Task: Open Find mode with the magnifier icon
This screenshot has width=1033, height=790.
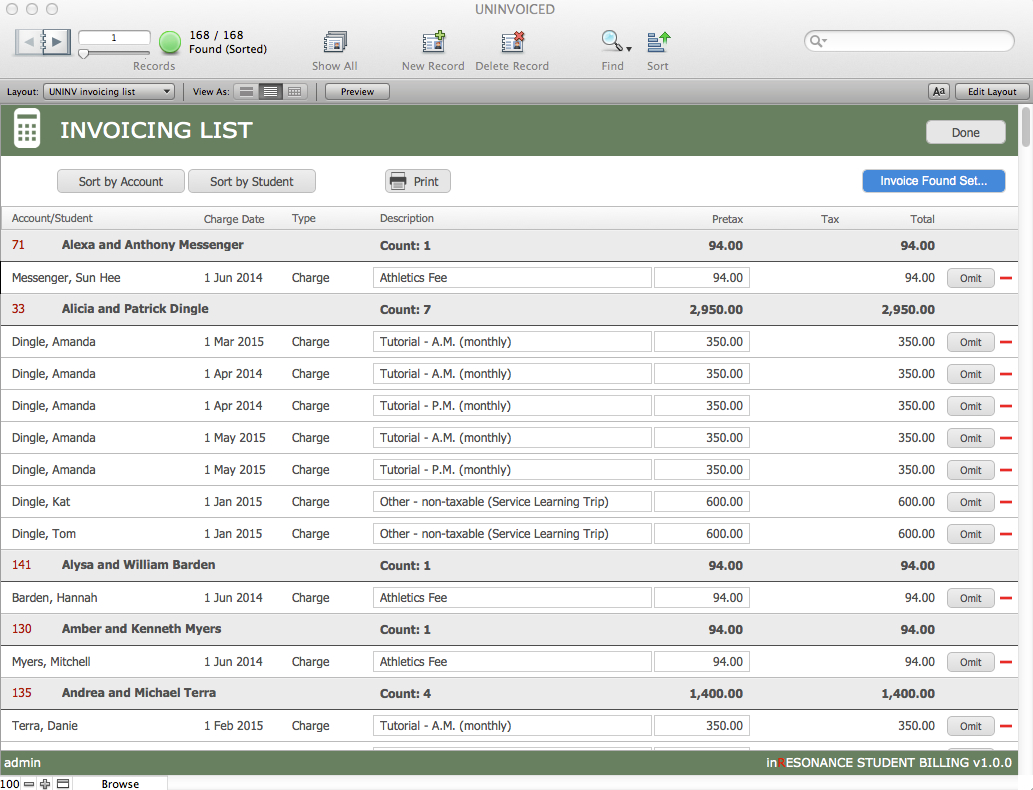Action: tap(611, 42)
